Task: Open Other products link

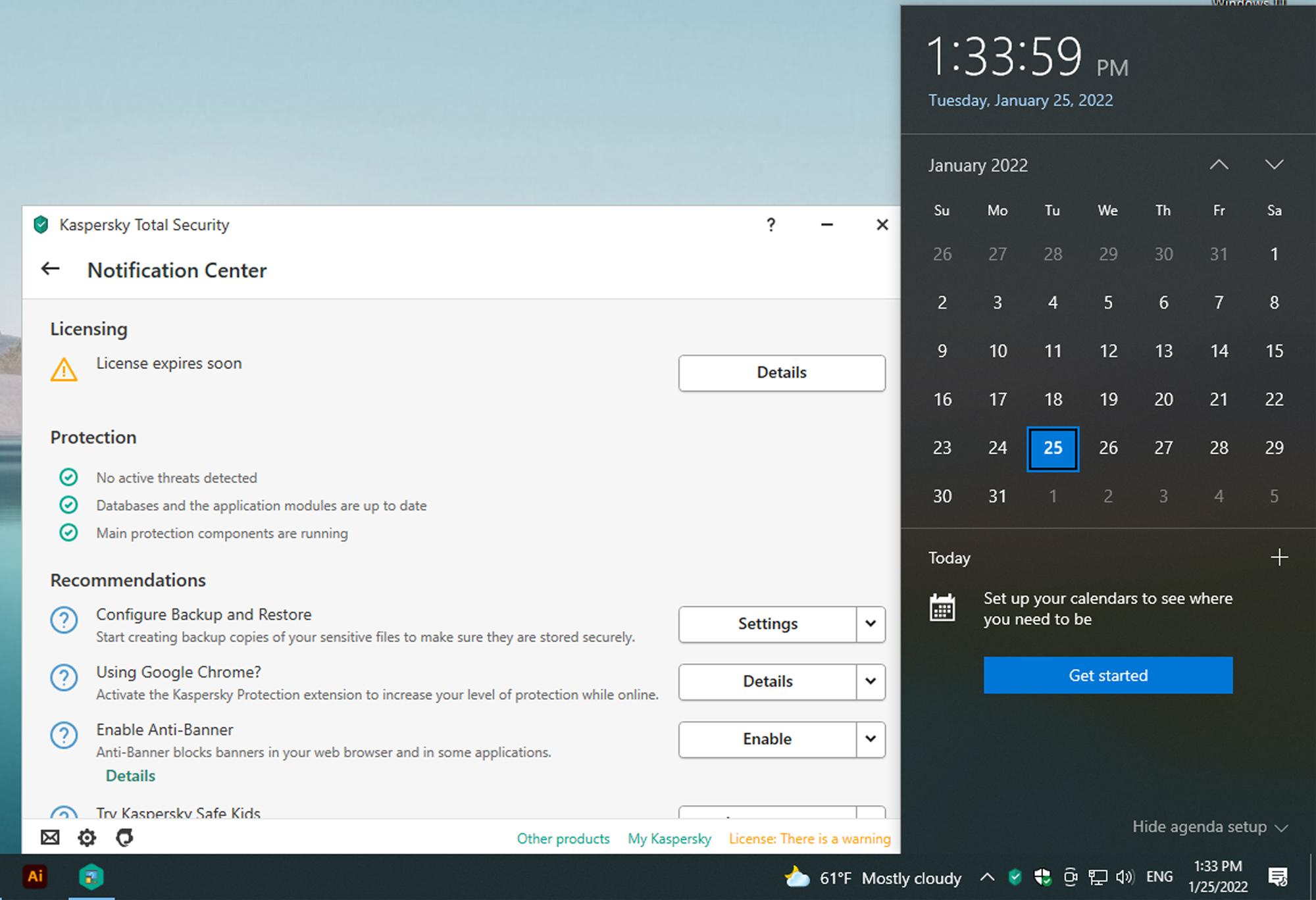Action: point(563,839)
